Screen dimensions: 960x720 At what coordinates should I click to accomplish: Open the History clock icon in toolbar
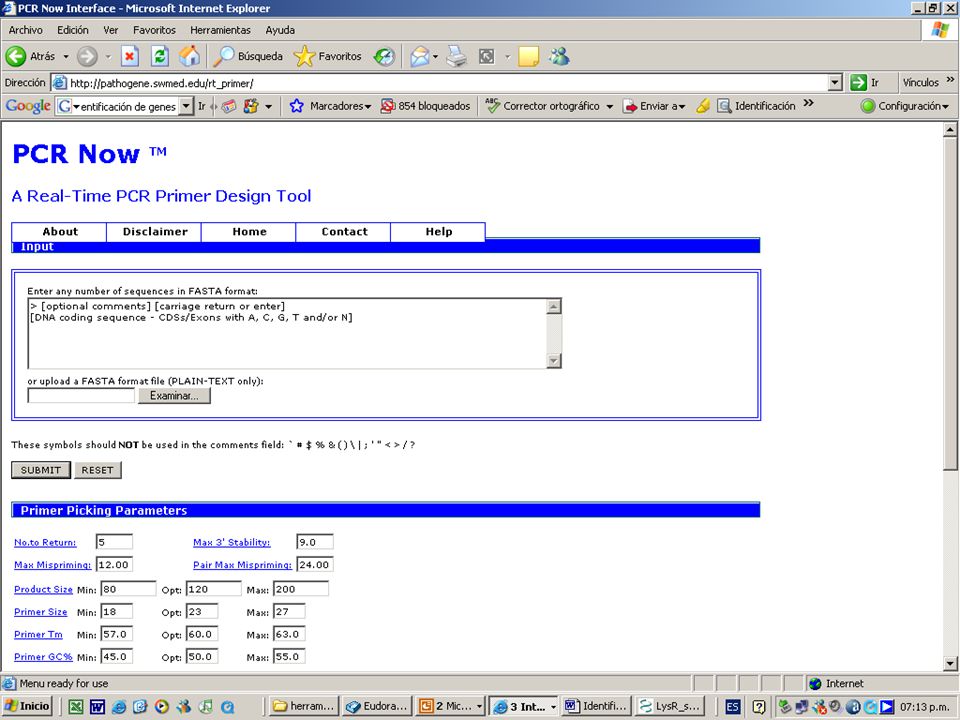[384, 56]
